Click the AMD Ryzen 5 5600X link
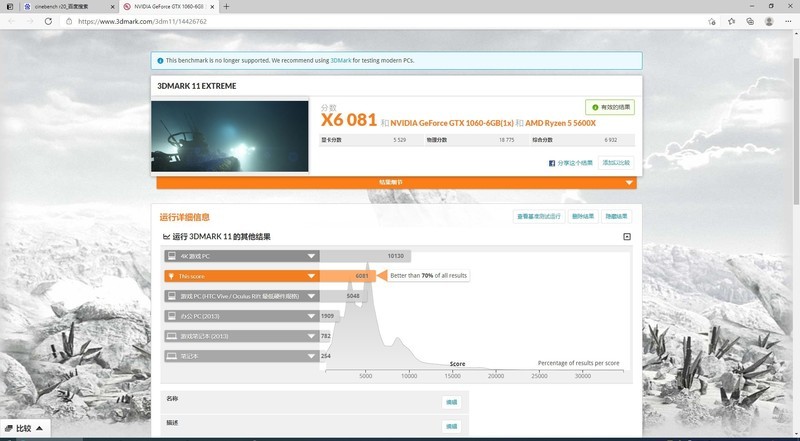The height and width of the screenshot is (441, 800). [x=560, y=123]
